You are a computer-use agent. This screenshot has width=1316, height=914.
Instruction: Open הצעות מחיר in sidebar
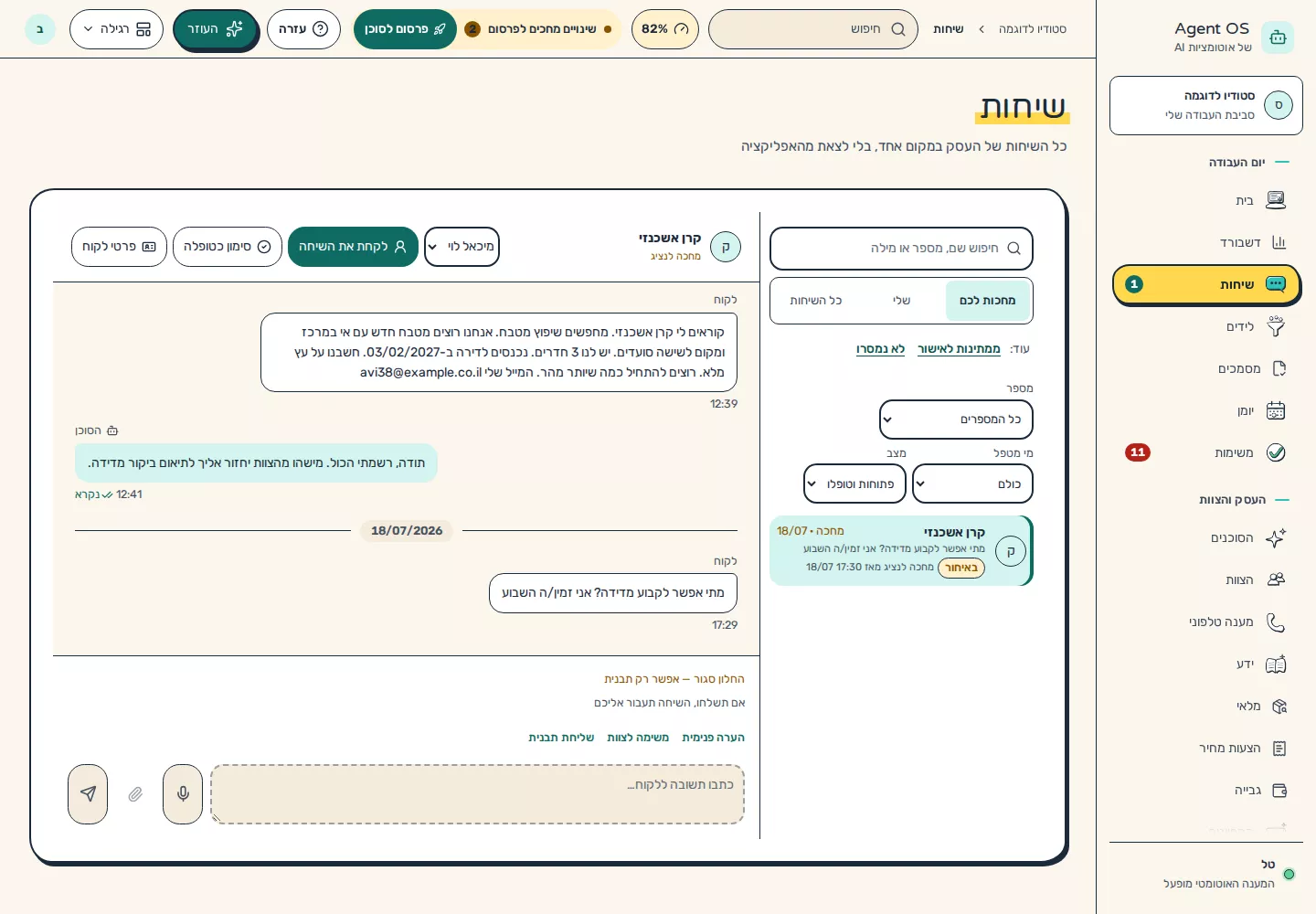tap(1206, 748)
